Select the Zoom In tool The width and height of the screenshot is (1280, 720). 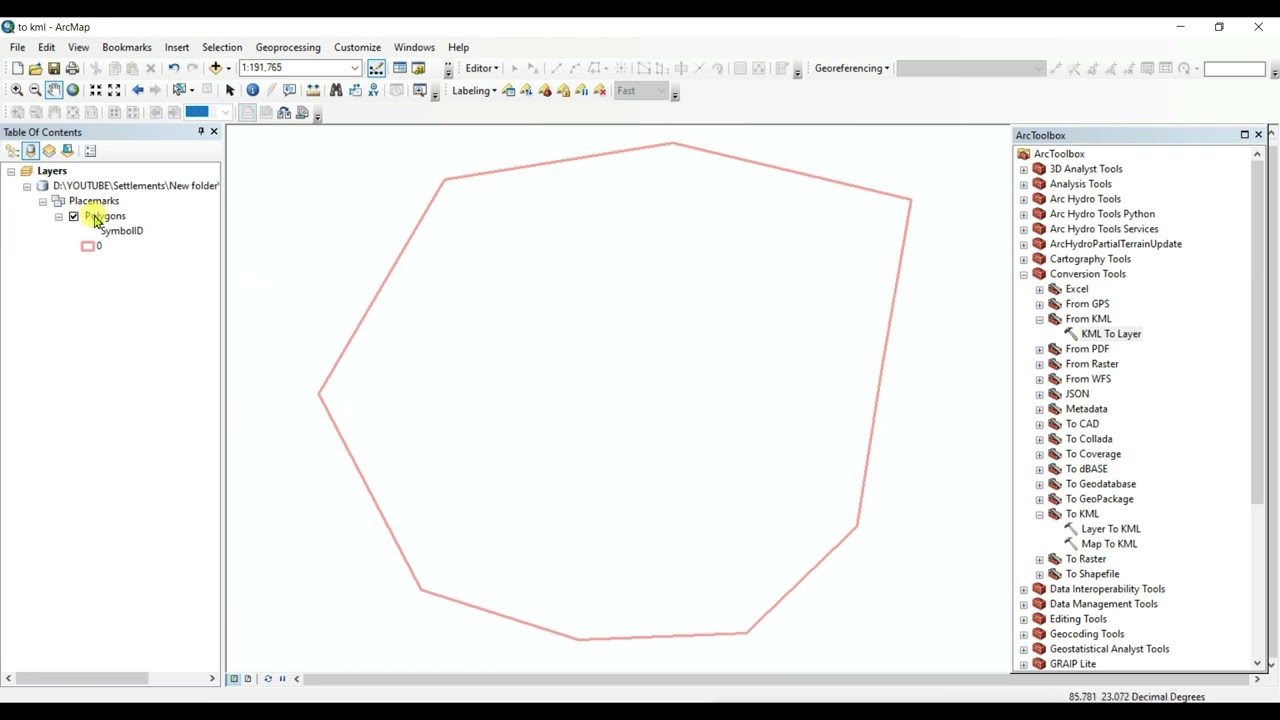[17, 90]
